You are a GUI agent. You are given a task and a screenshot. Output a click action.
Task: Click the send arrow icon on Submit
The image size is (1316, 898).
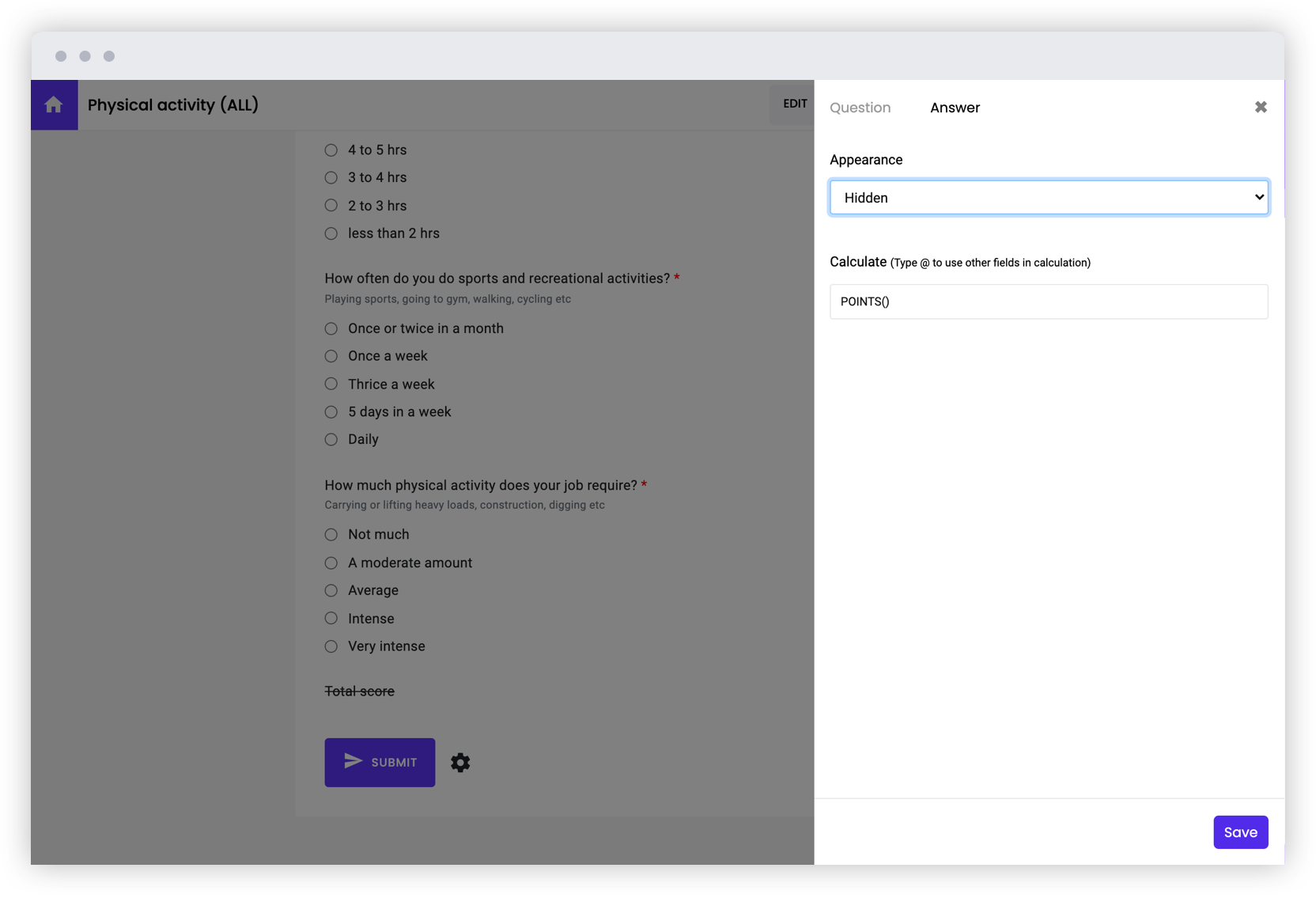[x=353, y=761]
